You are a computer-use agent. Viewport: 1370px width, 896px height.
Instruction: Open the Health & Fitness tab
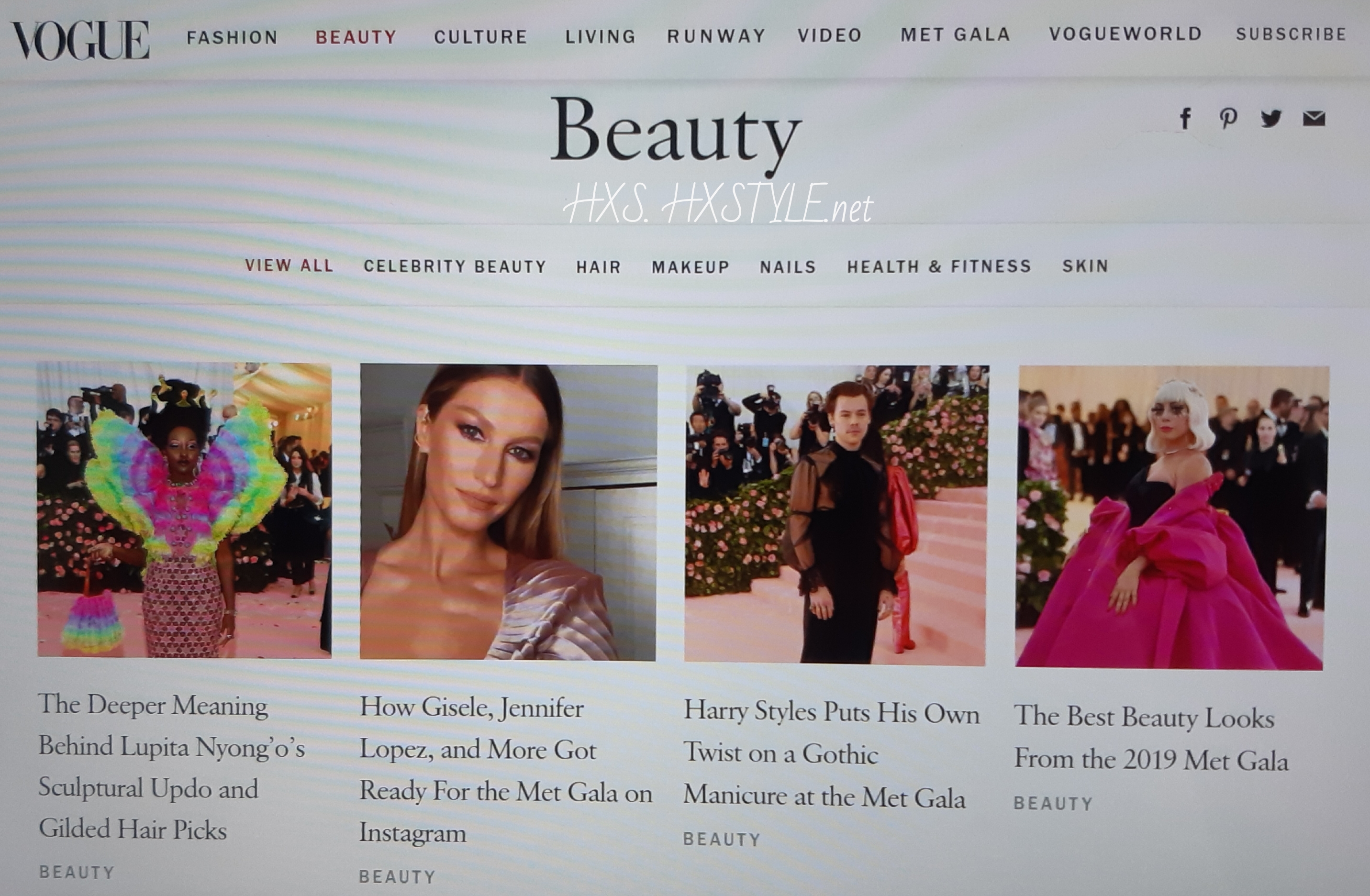point(939,266)
